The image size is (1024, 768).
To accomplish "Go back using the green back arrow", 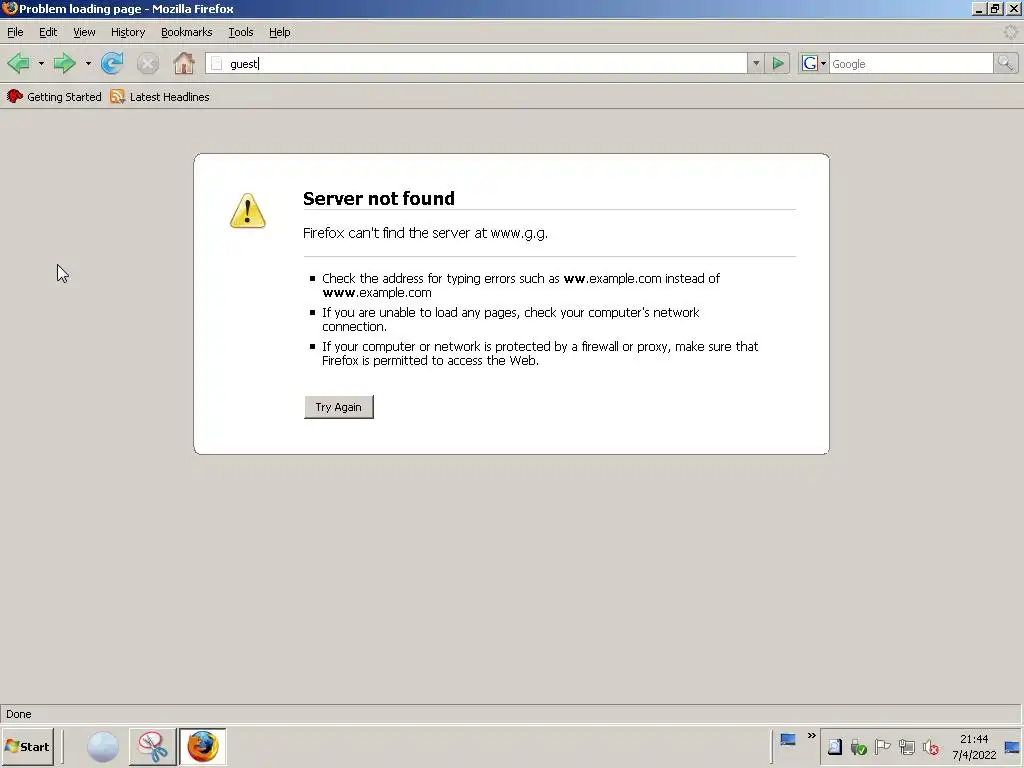I will (x=18, y=63).
